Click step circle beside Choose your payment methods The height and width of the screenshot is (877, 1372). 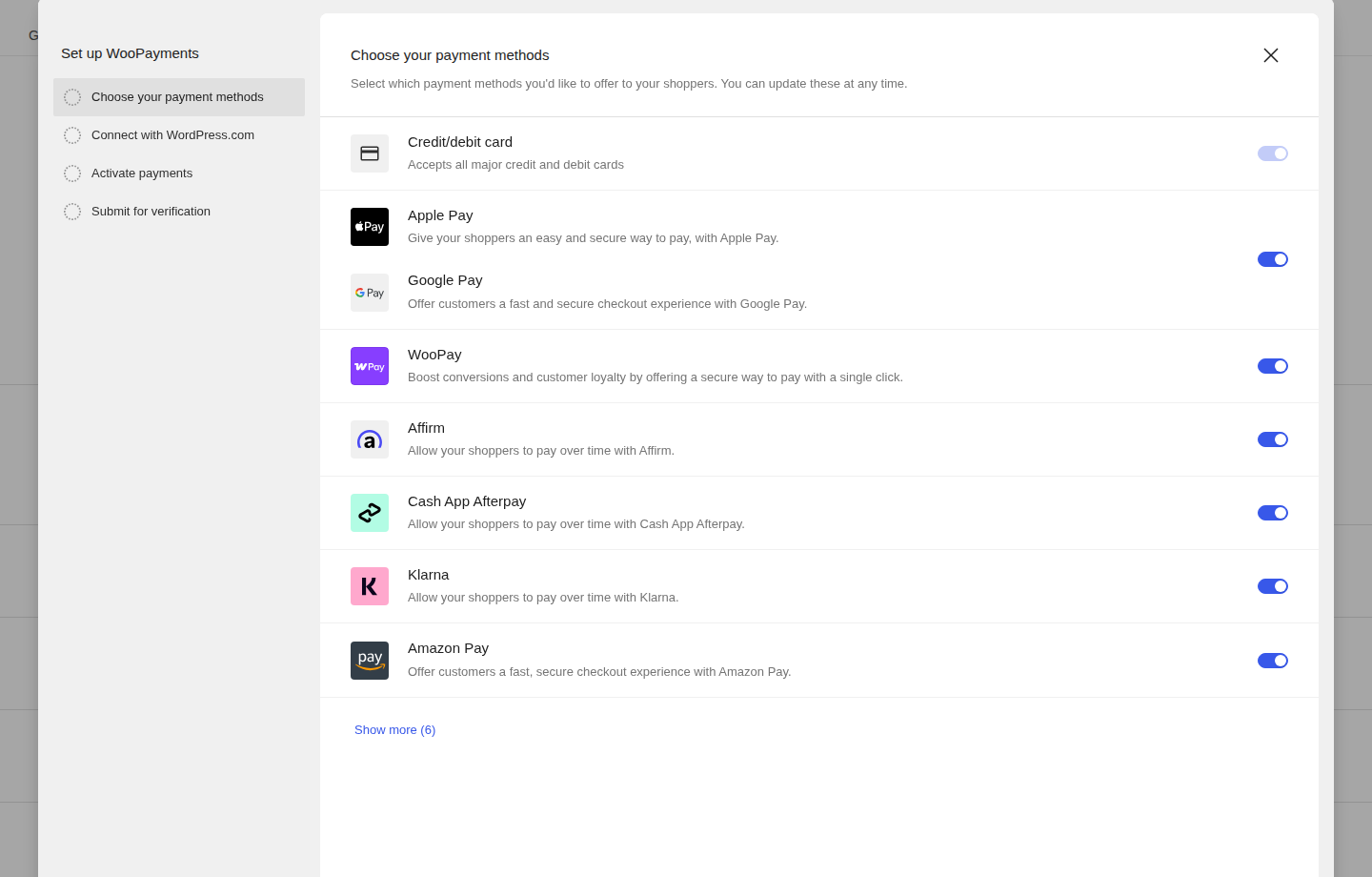[x=72, y=97]
